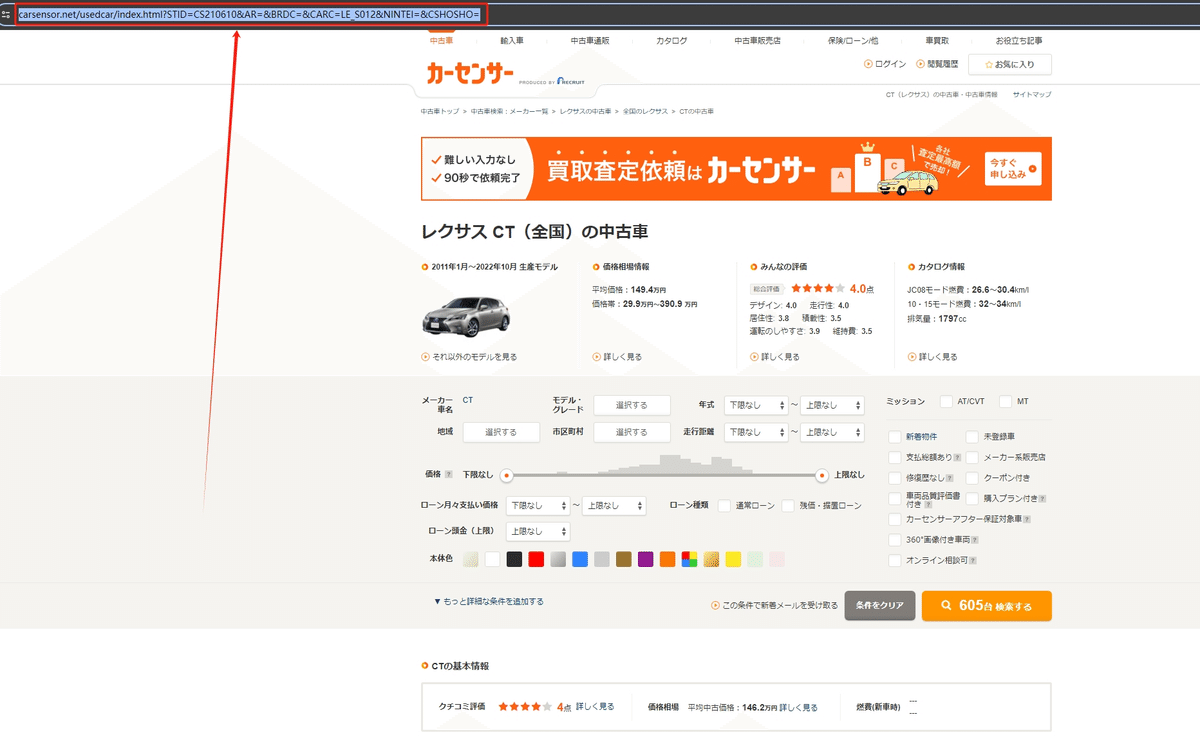Check the クーポン付き option
The image size is (1200, 738).
coord(973,478)
